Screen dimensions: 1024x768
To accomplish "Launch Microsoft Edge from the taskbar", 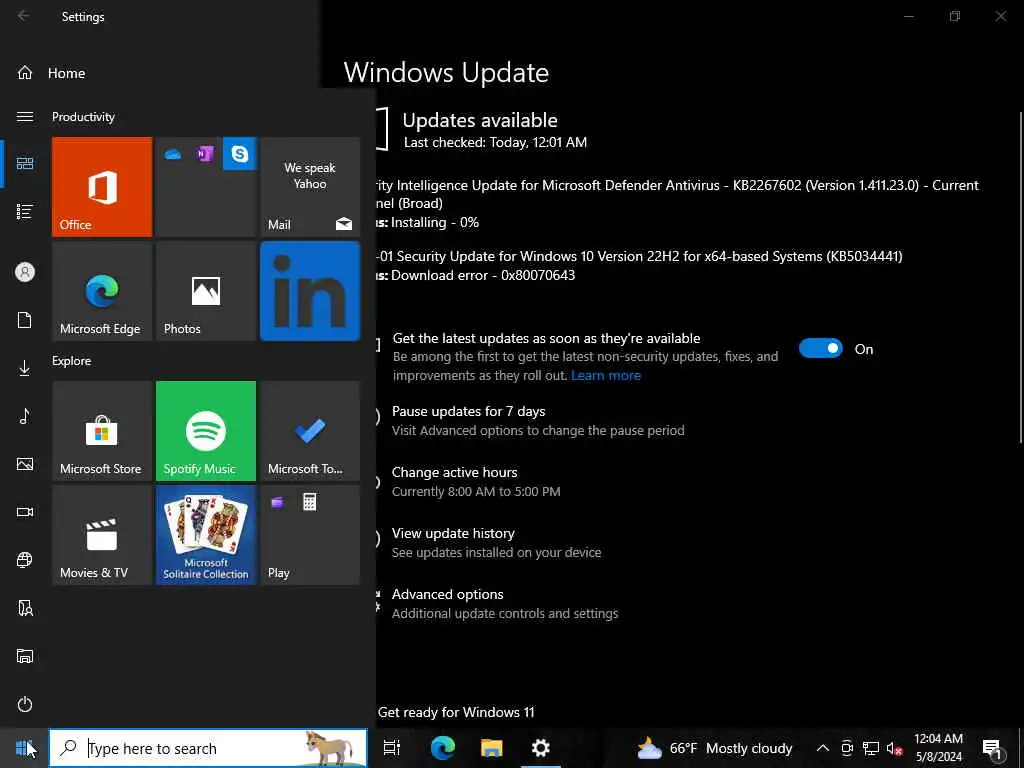I will coord(443,748).
